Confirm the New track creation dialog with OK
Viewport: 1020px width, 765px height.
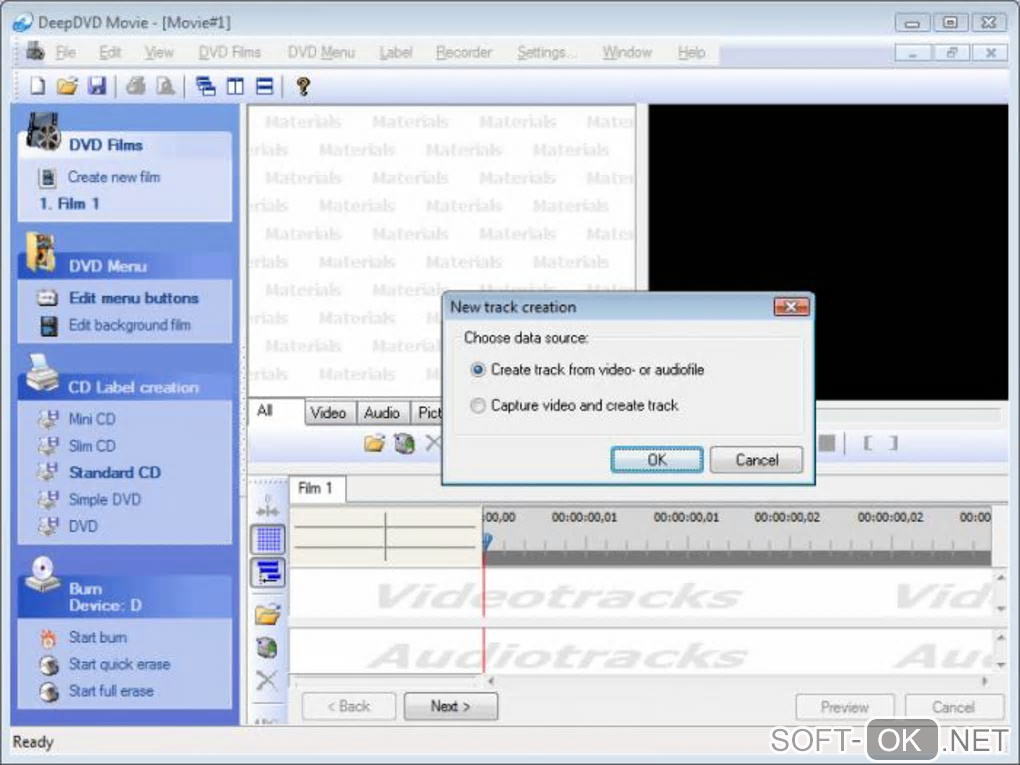(657, 460)
